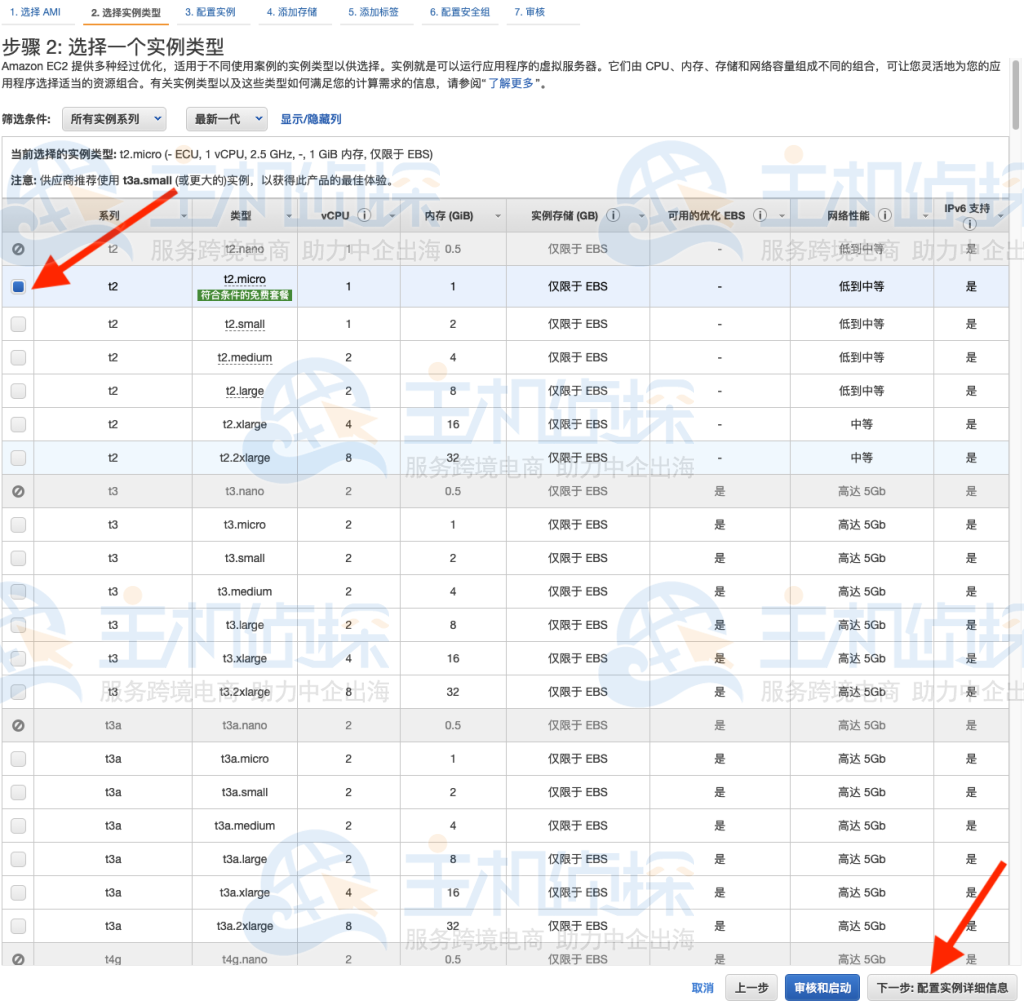Check the t3a.medium instance row checkbox

(17, 825)
